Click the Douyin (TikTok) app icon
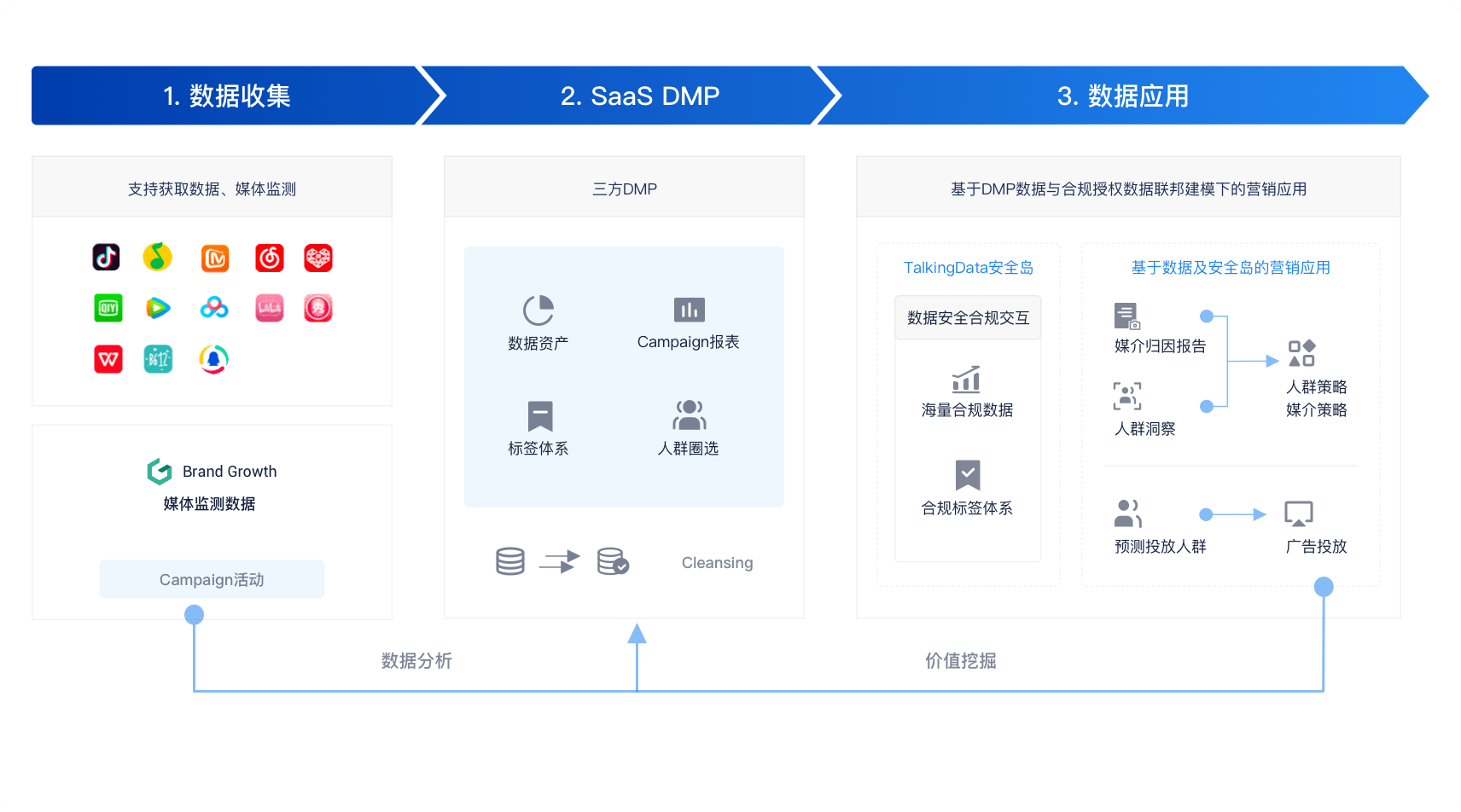Screen dimensions: 1461x812 (107, 257)
